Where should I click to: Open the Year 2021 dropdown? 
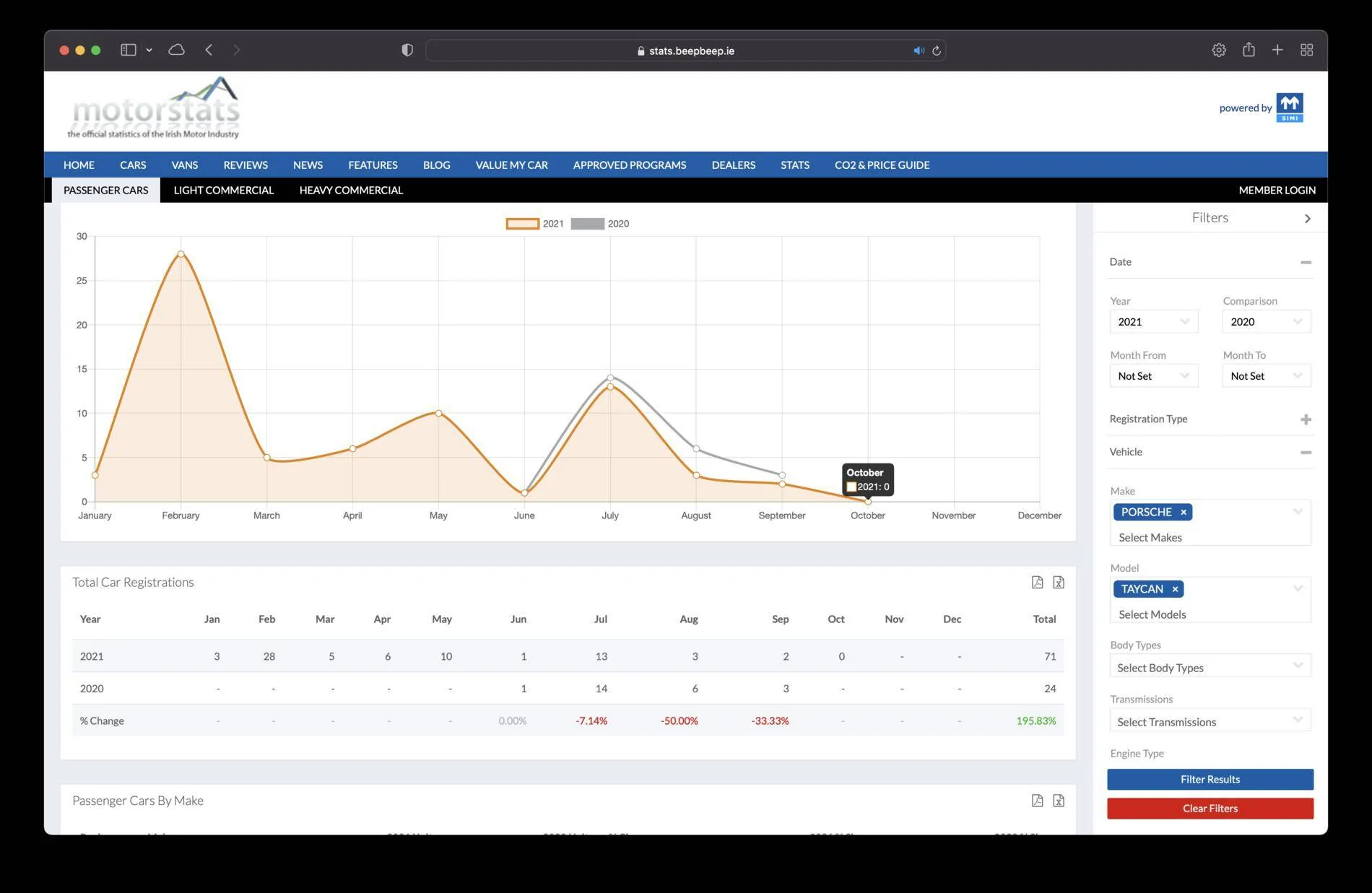click(1153, 321)
